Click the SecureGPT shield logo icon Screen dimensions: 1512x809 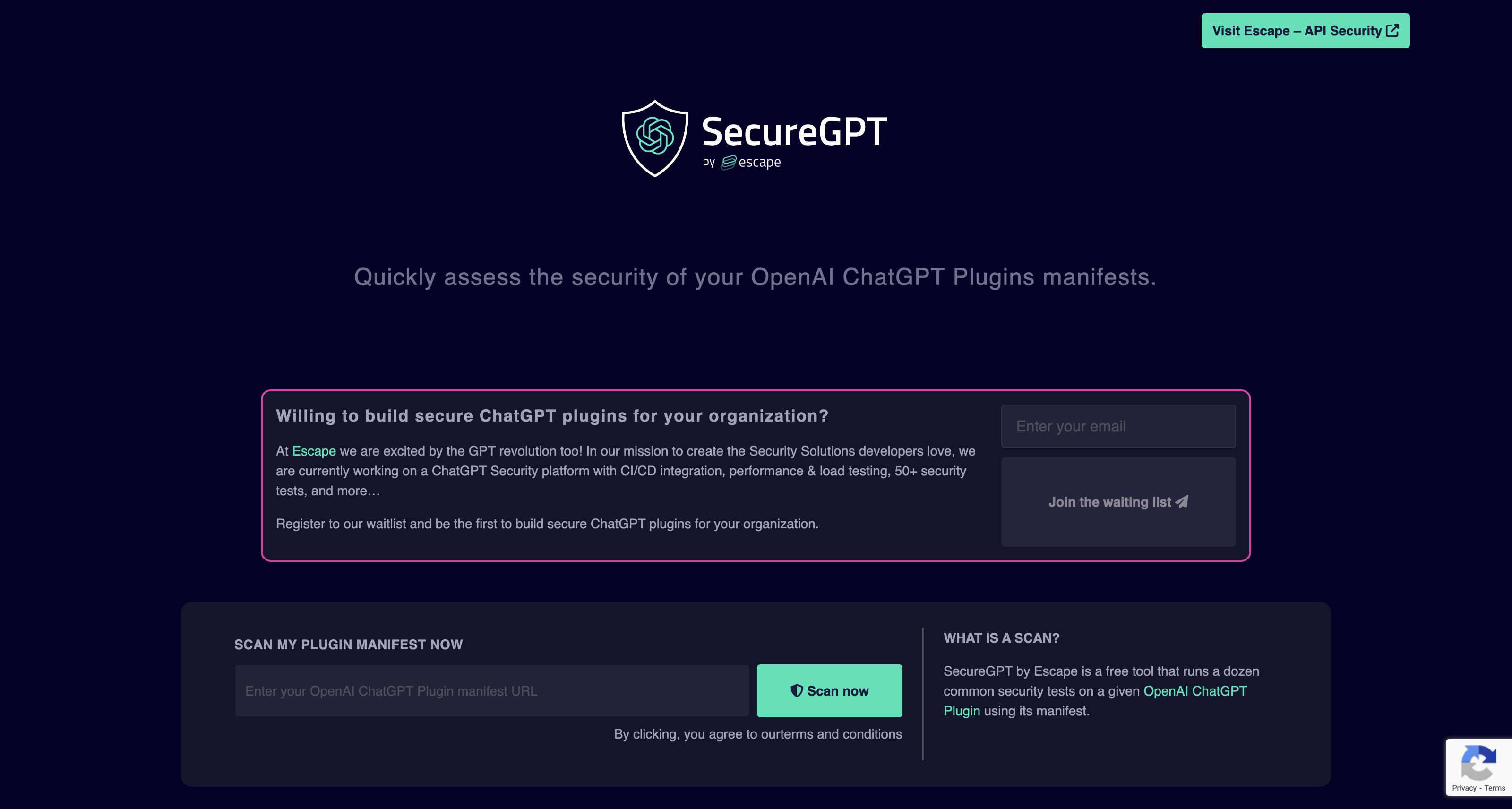click(654, 138)
